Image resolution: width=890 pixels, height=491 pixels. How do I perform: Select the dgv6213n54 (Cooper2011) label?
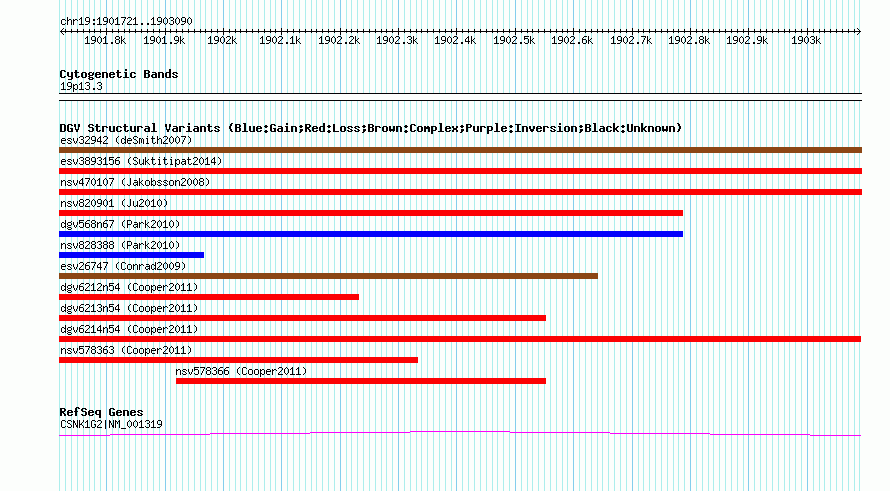129,308
